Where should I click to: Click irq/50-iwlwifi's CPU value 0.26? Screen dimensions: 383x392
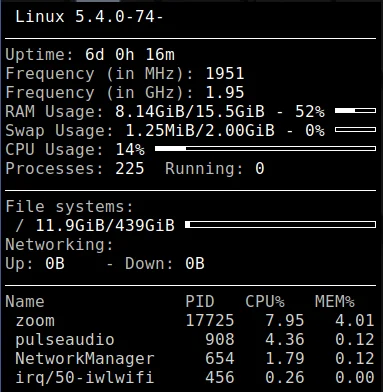click(285, 378)
